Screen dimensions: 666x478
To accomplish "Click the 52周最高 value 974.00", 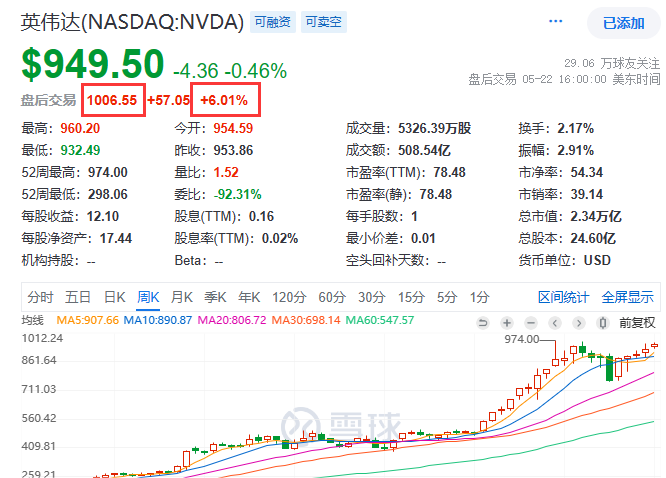I will [108, 173].
